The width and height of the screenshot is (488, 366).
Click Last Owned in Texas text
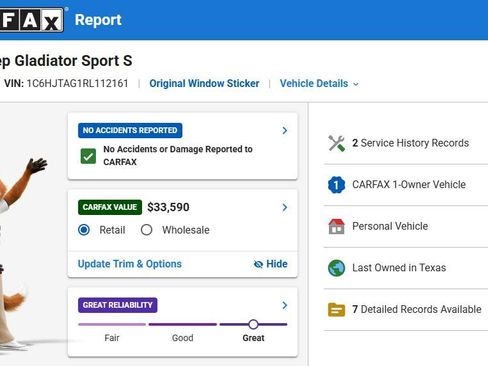[x=399, y=267]
